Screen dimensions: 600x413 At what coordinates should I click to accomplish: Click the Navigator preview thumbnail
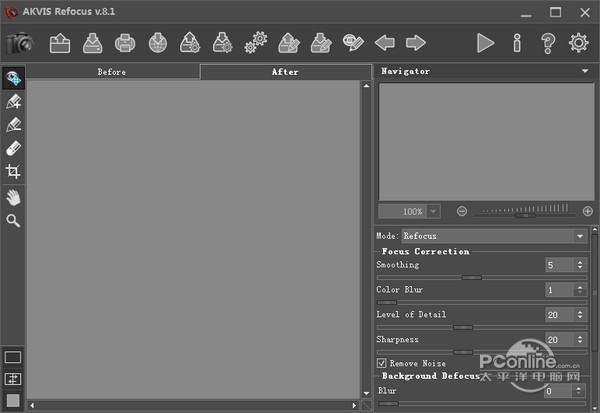486,142
